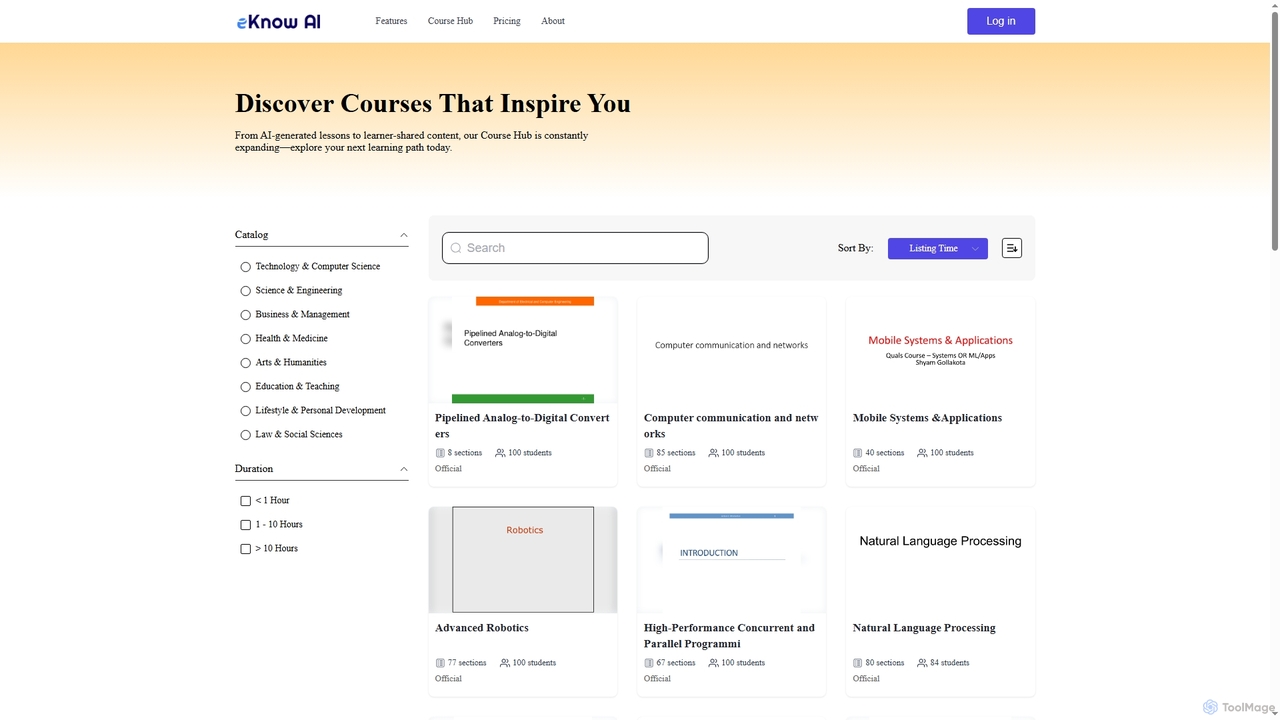The width and height of the screenshot is (1280, 720).
Task: Select Business & Management category
Action: 245,315
